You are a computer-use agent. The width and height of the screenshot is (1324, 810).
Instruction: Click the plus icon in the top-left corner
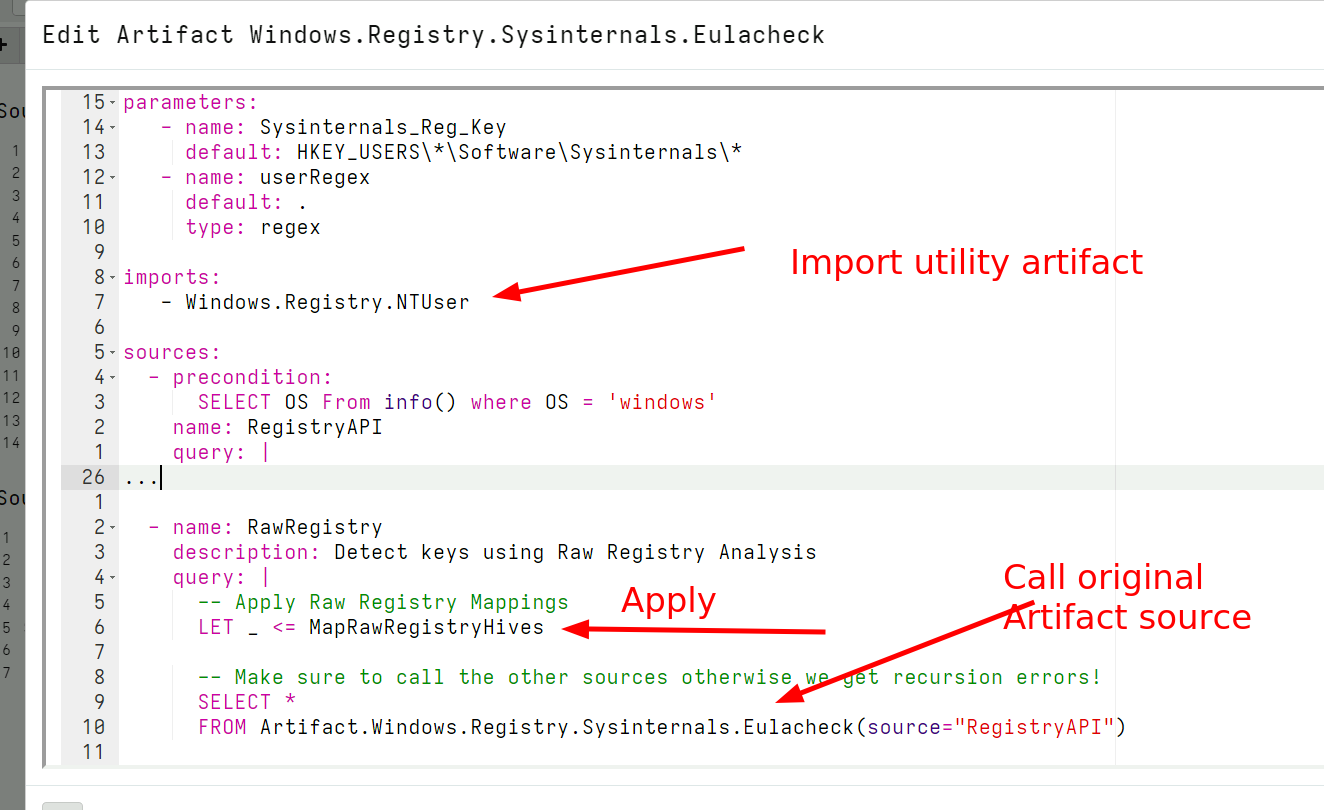click(7, 44)
